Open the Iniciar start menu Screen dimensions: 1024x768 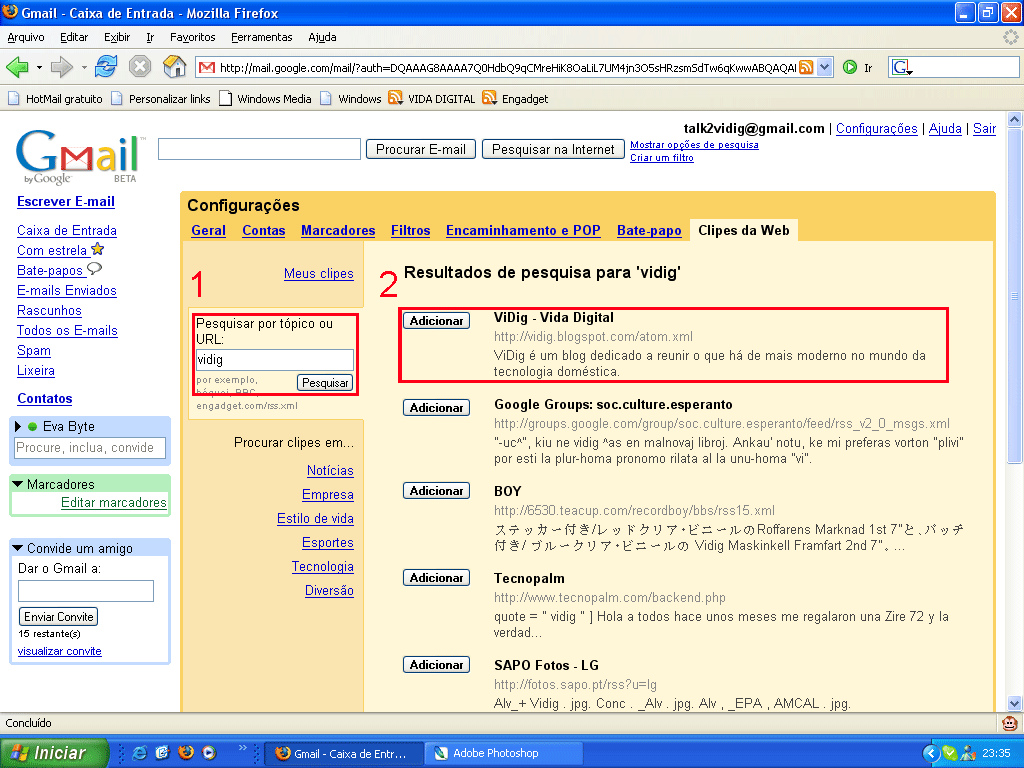(54, 753)
